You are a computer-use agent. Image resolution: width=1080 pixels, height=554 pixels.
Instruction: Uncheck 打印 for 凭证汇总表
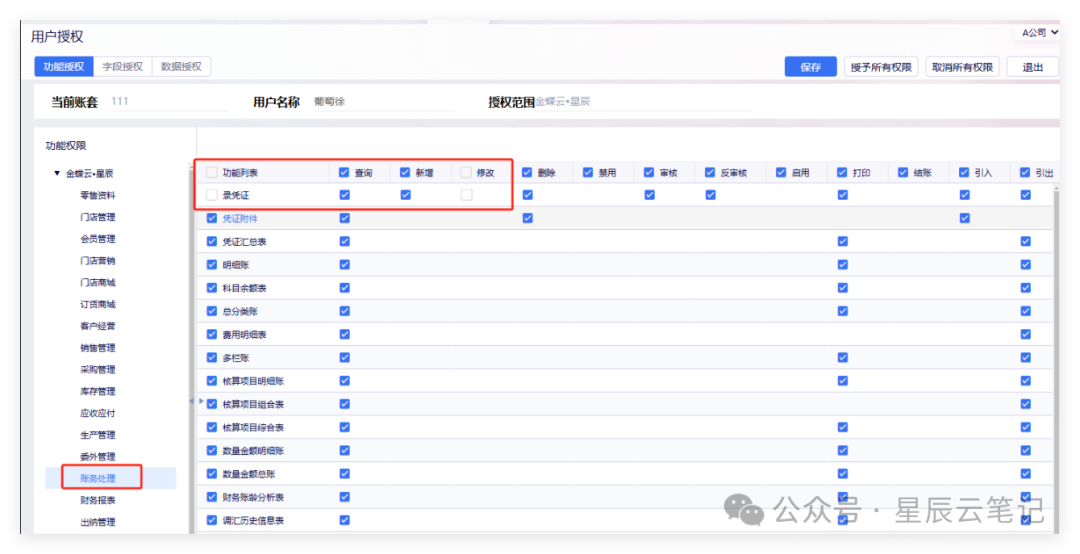click(x=842, y=241)
